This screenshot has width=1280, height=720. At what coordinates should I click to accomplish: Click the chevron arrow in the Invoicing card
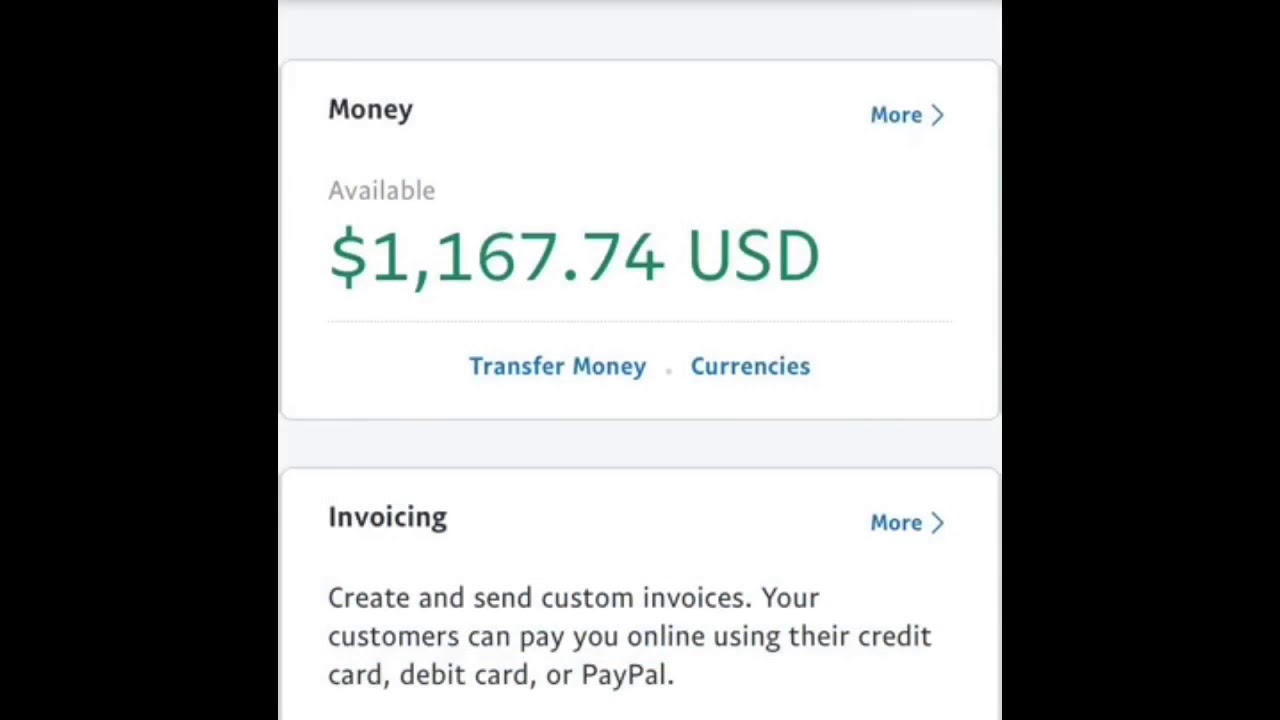pos(937,523)
